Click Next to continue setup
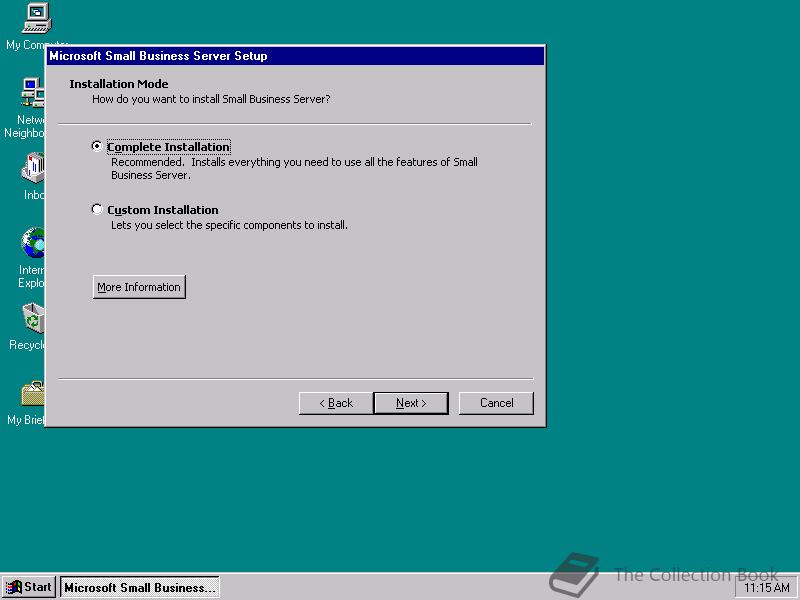The width and height of the screenshot is (800, 600). click(x=411, y=403)
